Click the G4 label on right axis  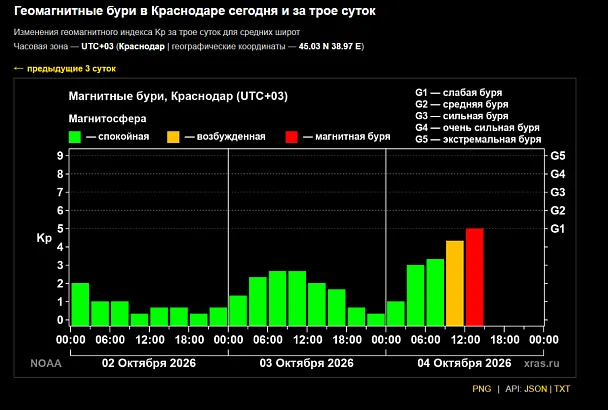[x=558, y=174]
